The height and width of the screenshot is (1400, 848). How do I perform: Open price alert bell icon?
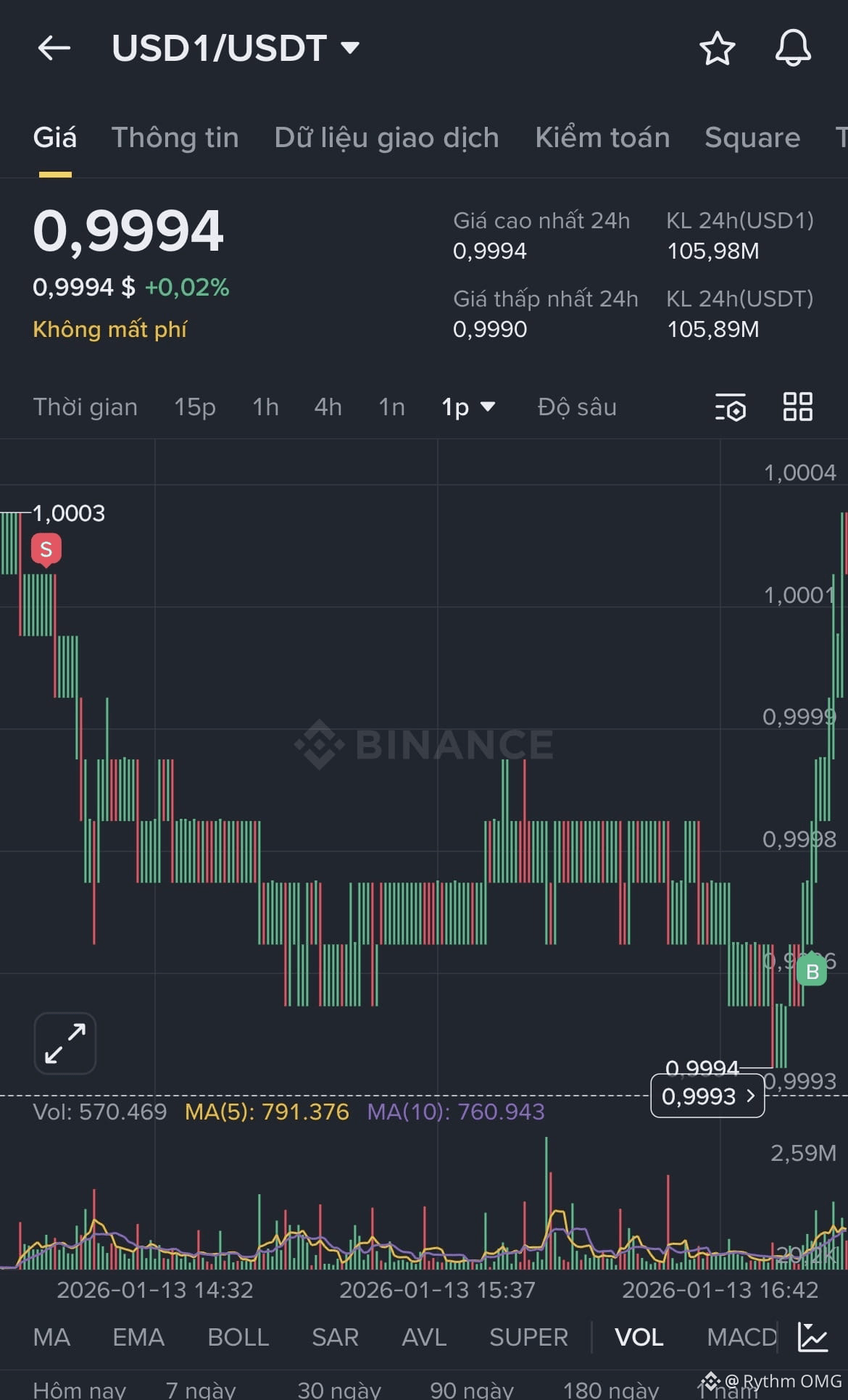pos(793,49)
